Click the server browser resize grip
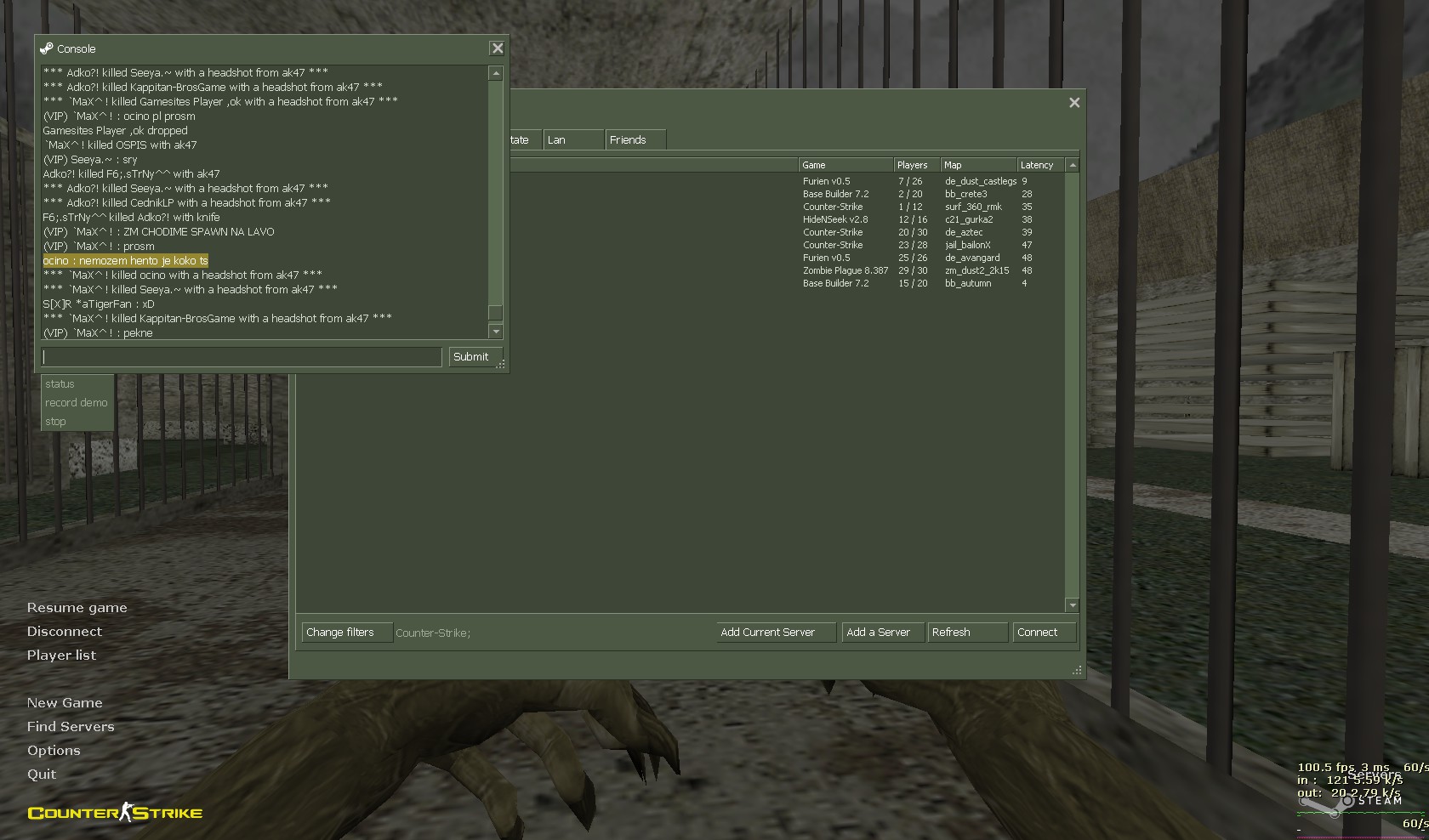This screenshot has height=840, width=1429. pos(1077,670)
